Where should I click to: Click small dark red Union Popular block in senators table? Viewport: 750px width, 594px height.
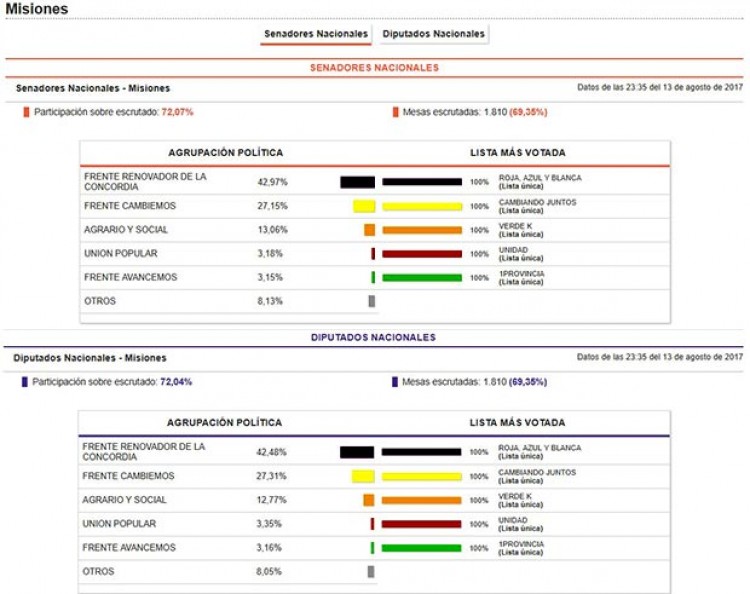click(373, 254)
